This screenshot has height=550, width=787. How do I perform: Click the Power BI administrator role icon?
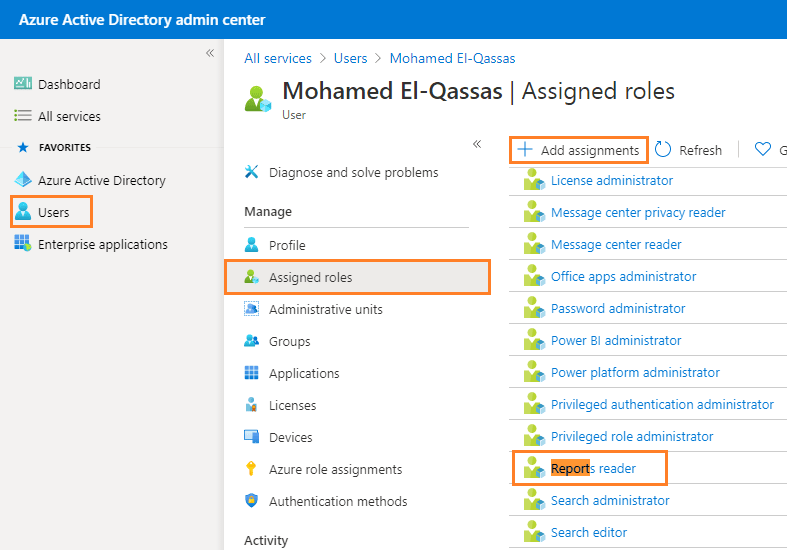[534, 340]
